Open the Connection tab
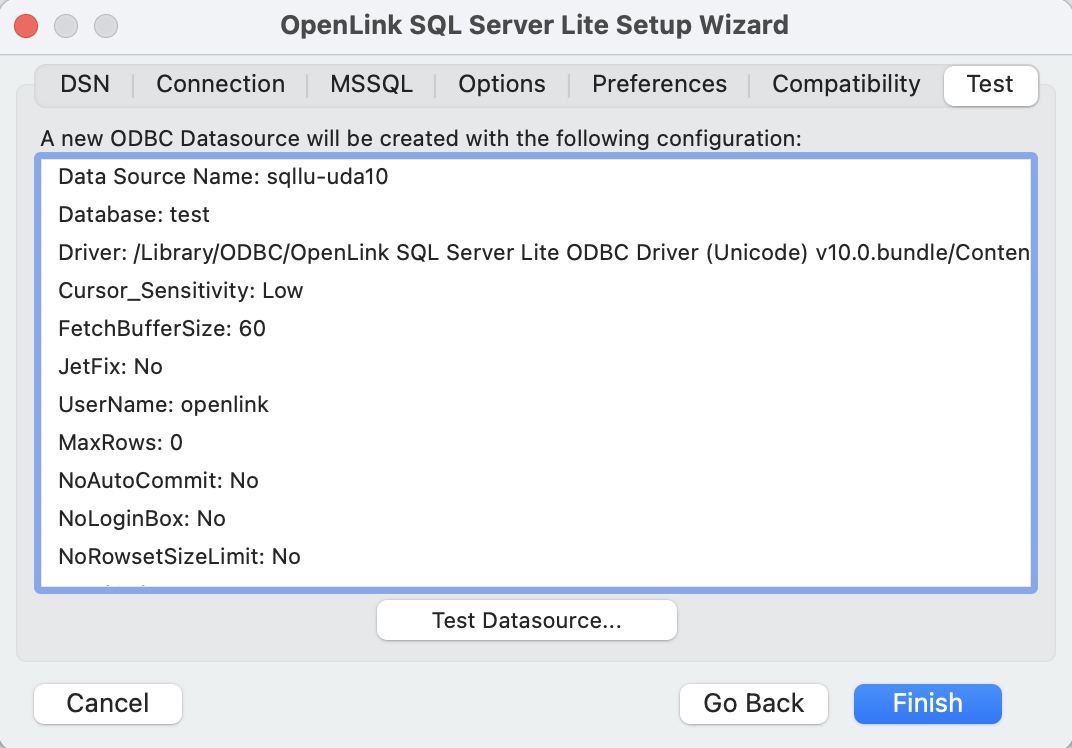This screenshot has height=748, width=1072. [220, 84]
